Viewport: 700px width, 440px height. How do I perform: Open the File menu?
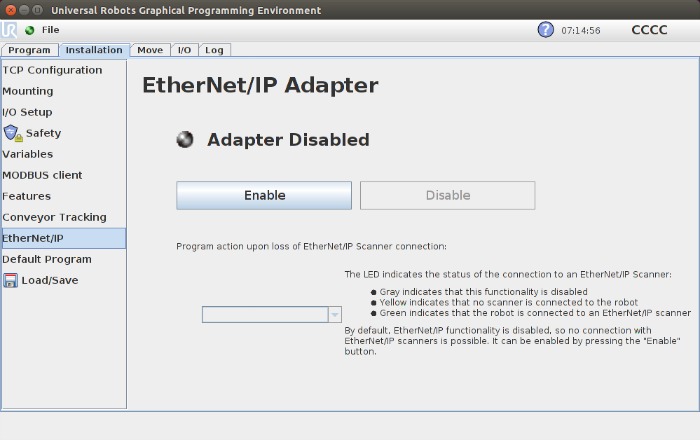[x=50, y=30]
